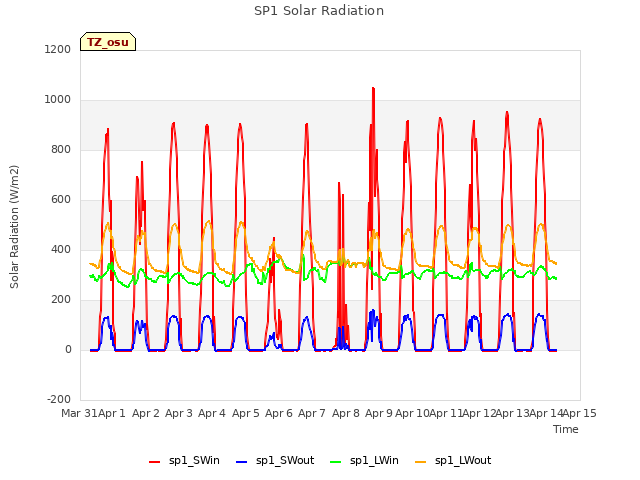640x480 pixels.
Task: Click the Solar Radiation (W/m2) axis title
Action: pos(14,227)
